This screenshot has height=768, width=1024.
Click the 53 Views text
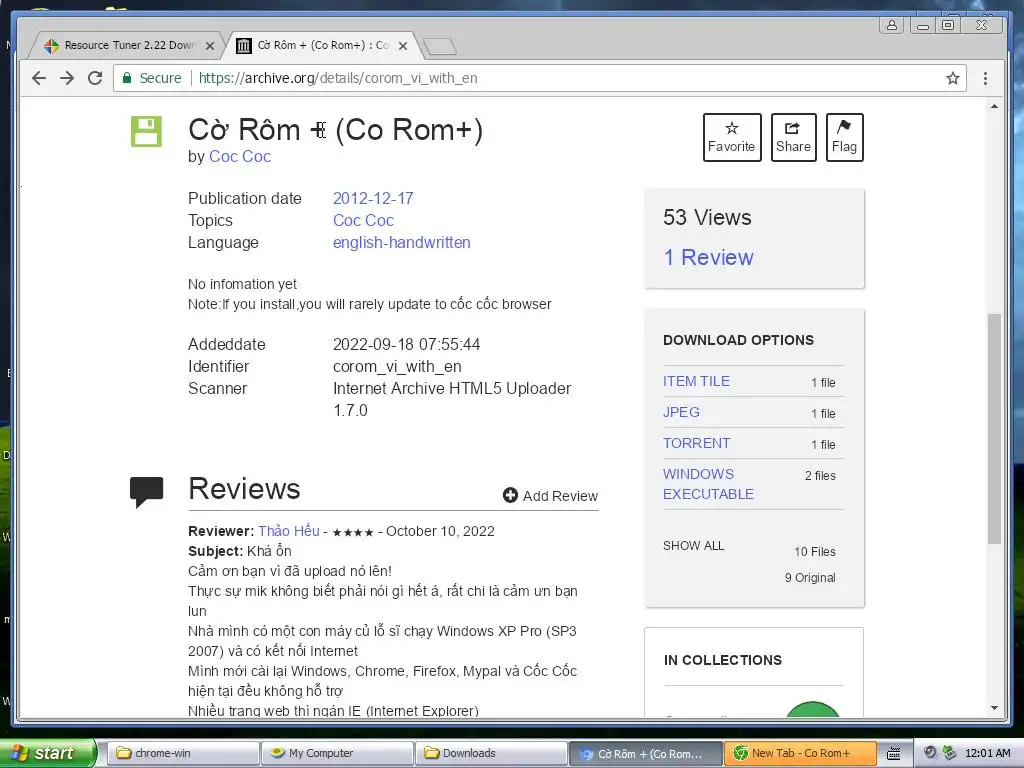pyautogui.click(x=707, y=217)
